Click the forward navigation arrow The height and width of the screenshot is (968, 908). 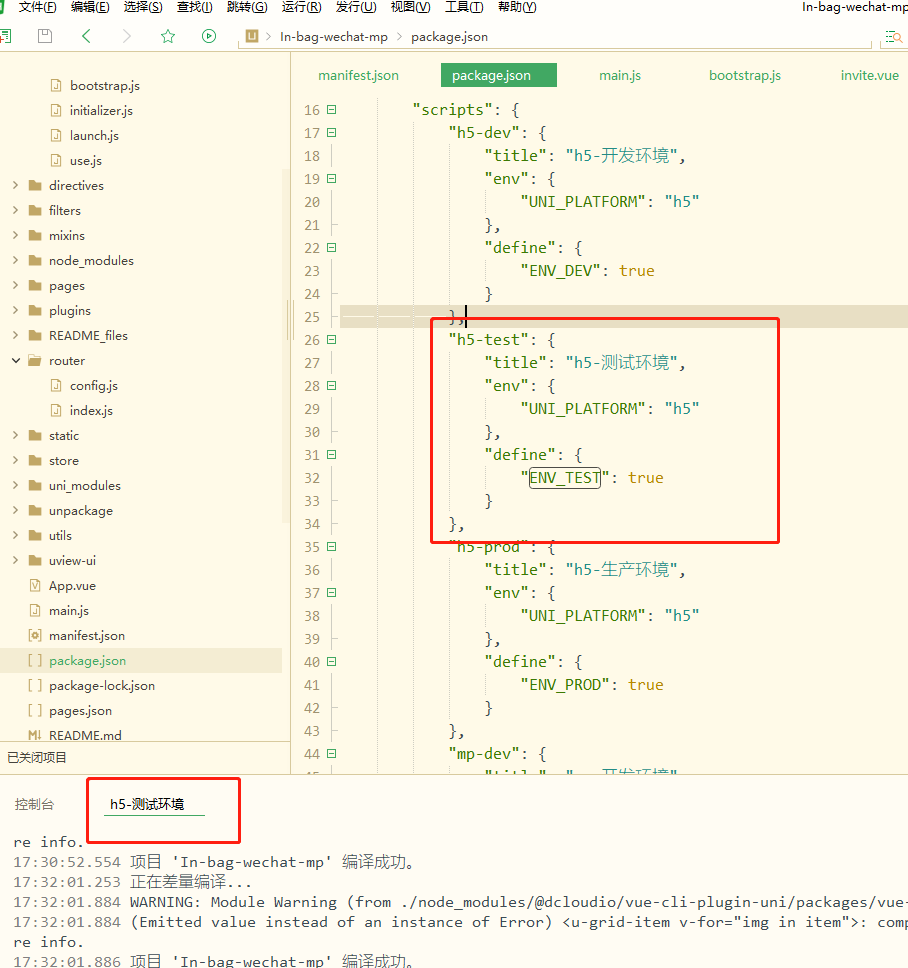pos(126,36)
